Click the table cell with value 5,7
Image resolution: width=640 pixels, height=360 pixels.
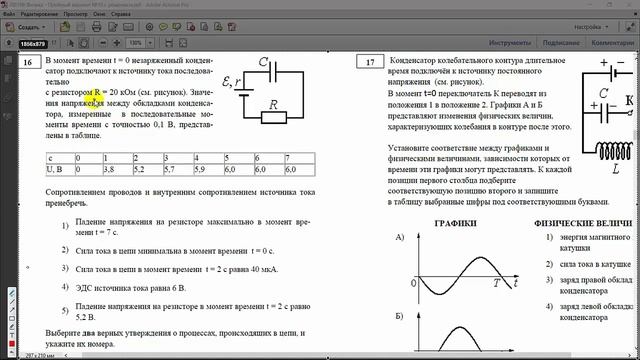[178, 169]
